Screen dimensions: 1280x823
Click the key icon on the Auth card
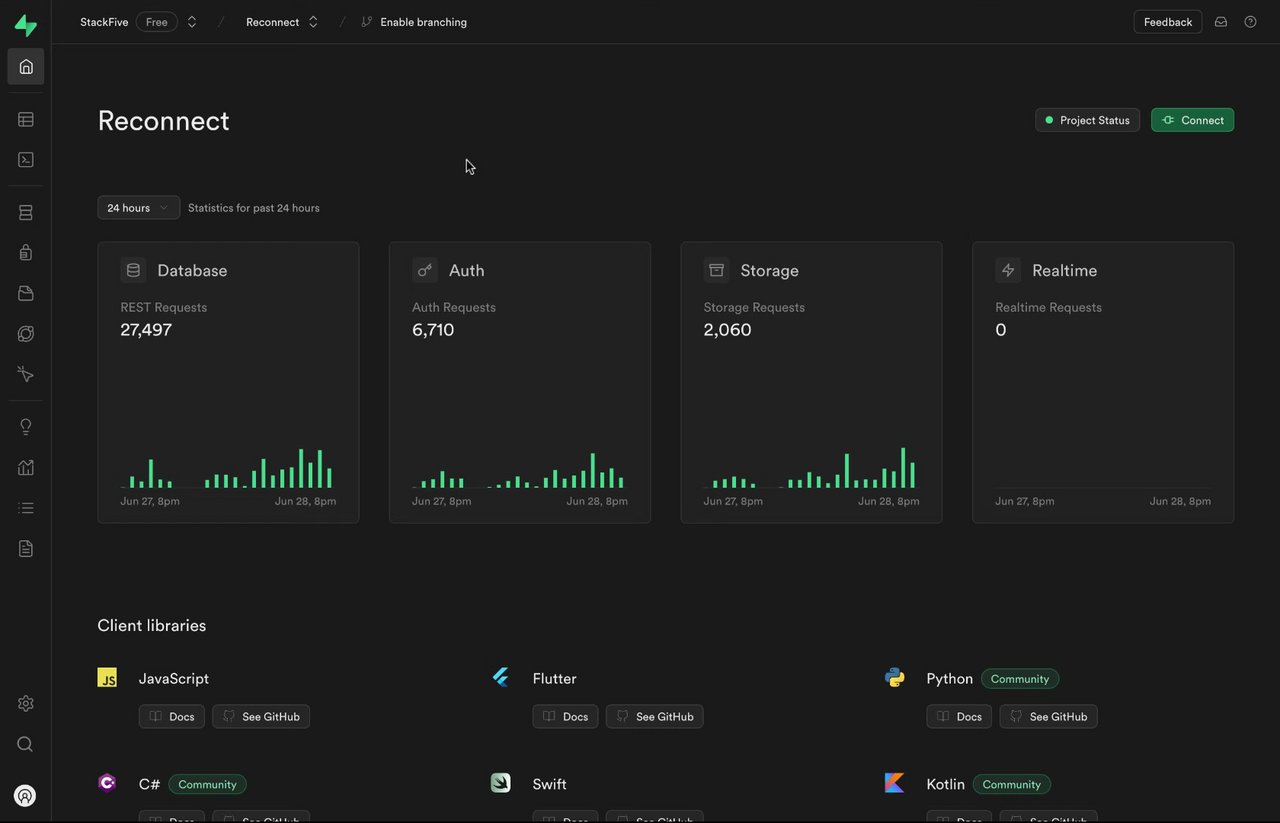pos(425,270)
